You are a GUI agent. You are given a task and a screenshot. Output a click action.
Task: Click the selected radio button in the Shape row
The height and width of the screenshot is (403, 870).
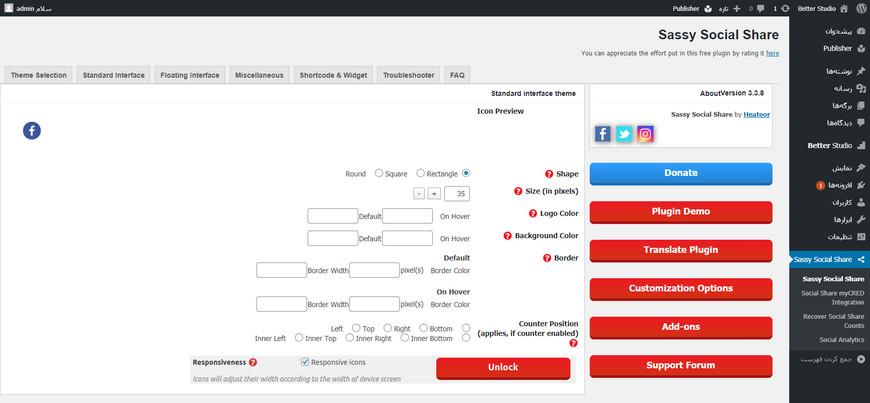point(466,173)
